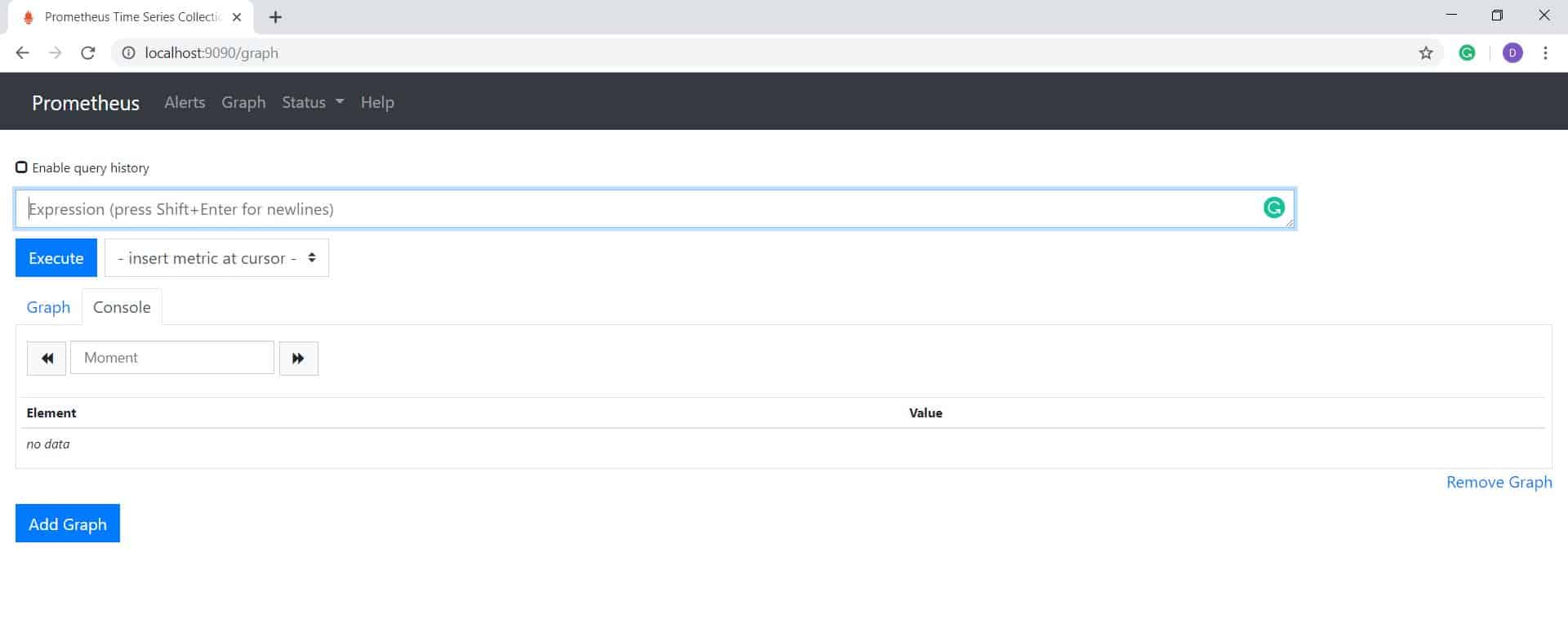The width and height of the screenshot is (1568, 642).
Task: Click the Add Graph button
Action: [68, 524]
